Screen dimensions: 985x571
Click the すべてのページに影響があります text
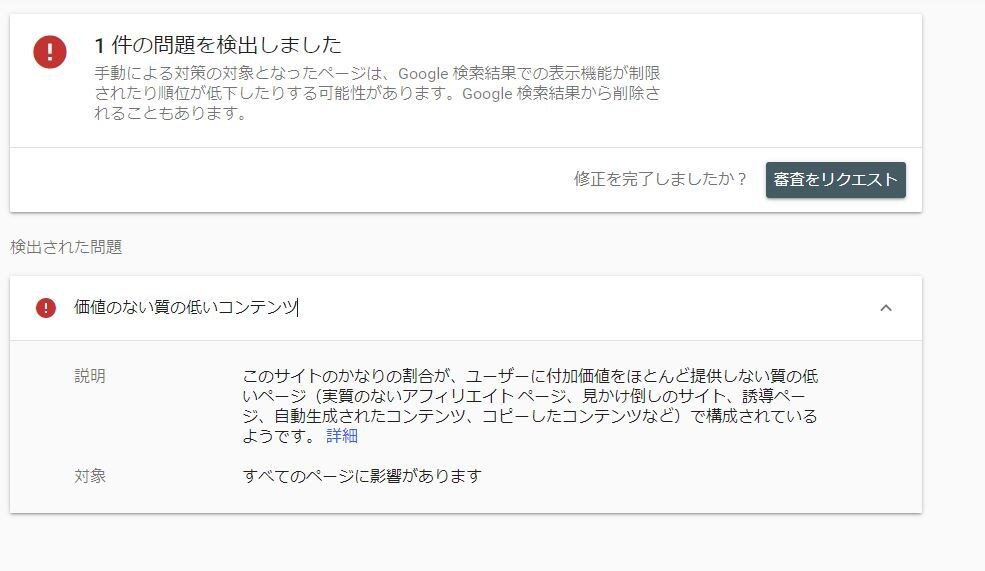click(x=362, y=476)
